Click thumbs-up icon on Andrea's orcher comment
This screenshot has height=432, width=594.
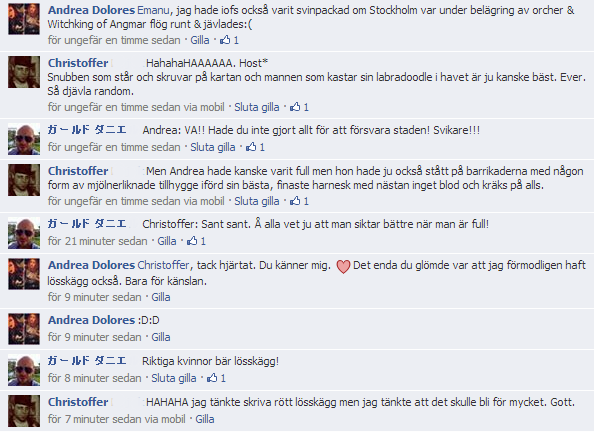(225, 39)
